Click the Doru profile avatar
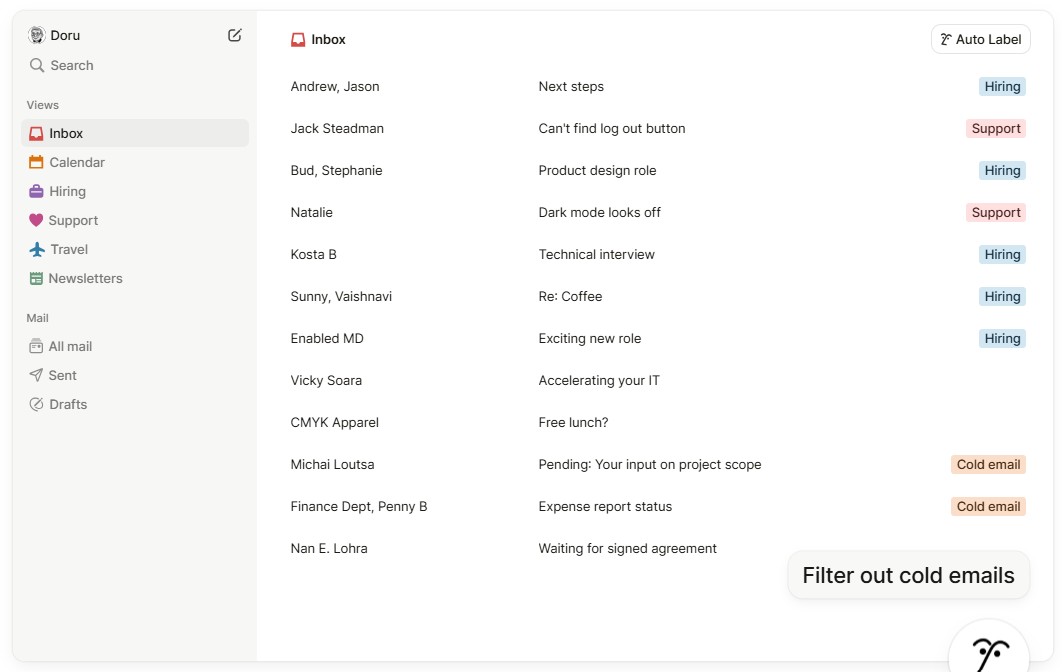The image size is (1062, 672). click(37, 35)
